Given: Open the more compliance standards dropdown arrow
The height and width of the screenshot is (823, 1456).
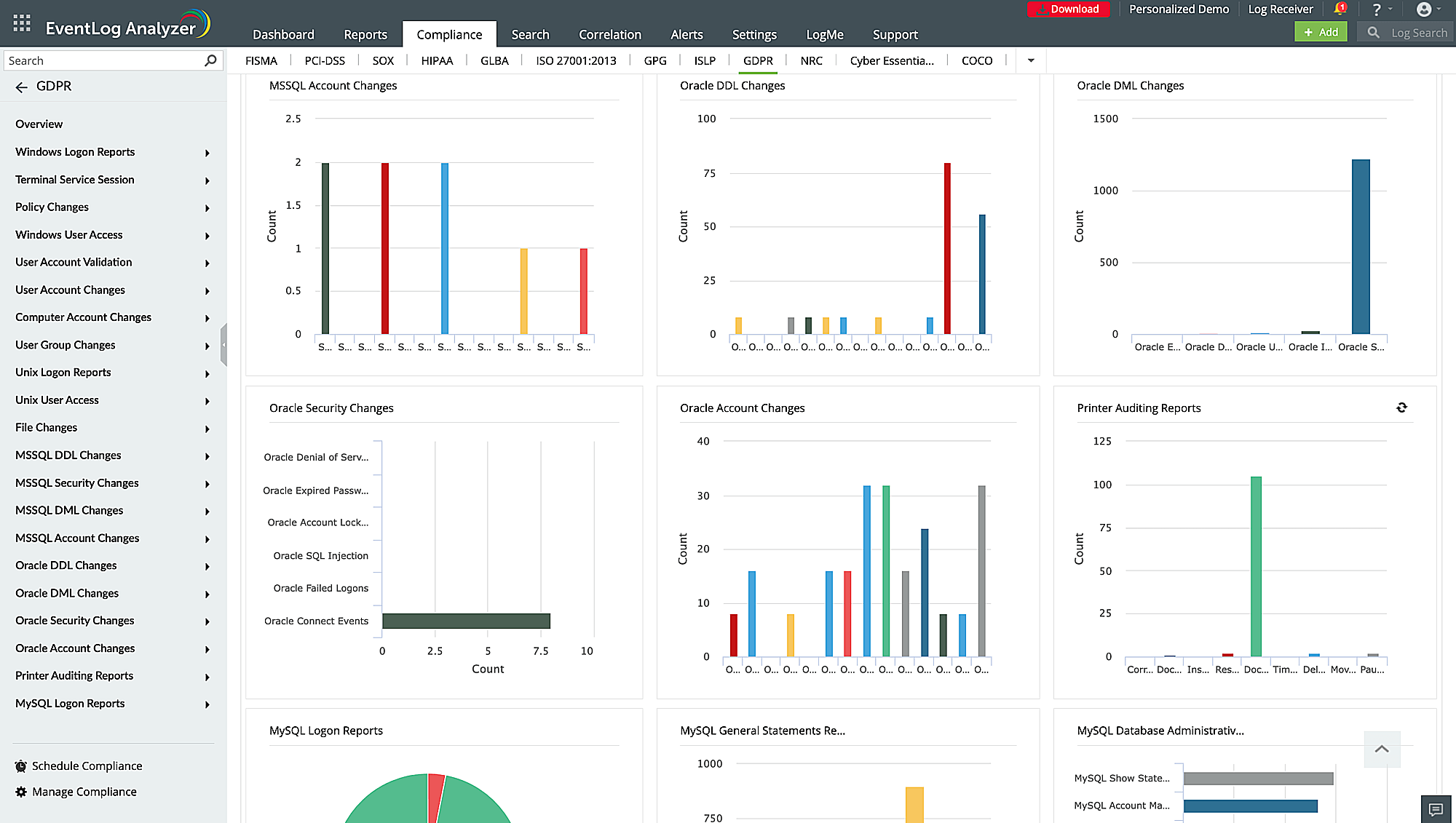Looking at the screenshot, I should (1031, 60).
